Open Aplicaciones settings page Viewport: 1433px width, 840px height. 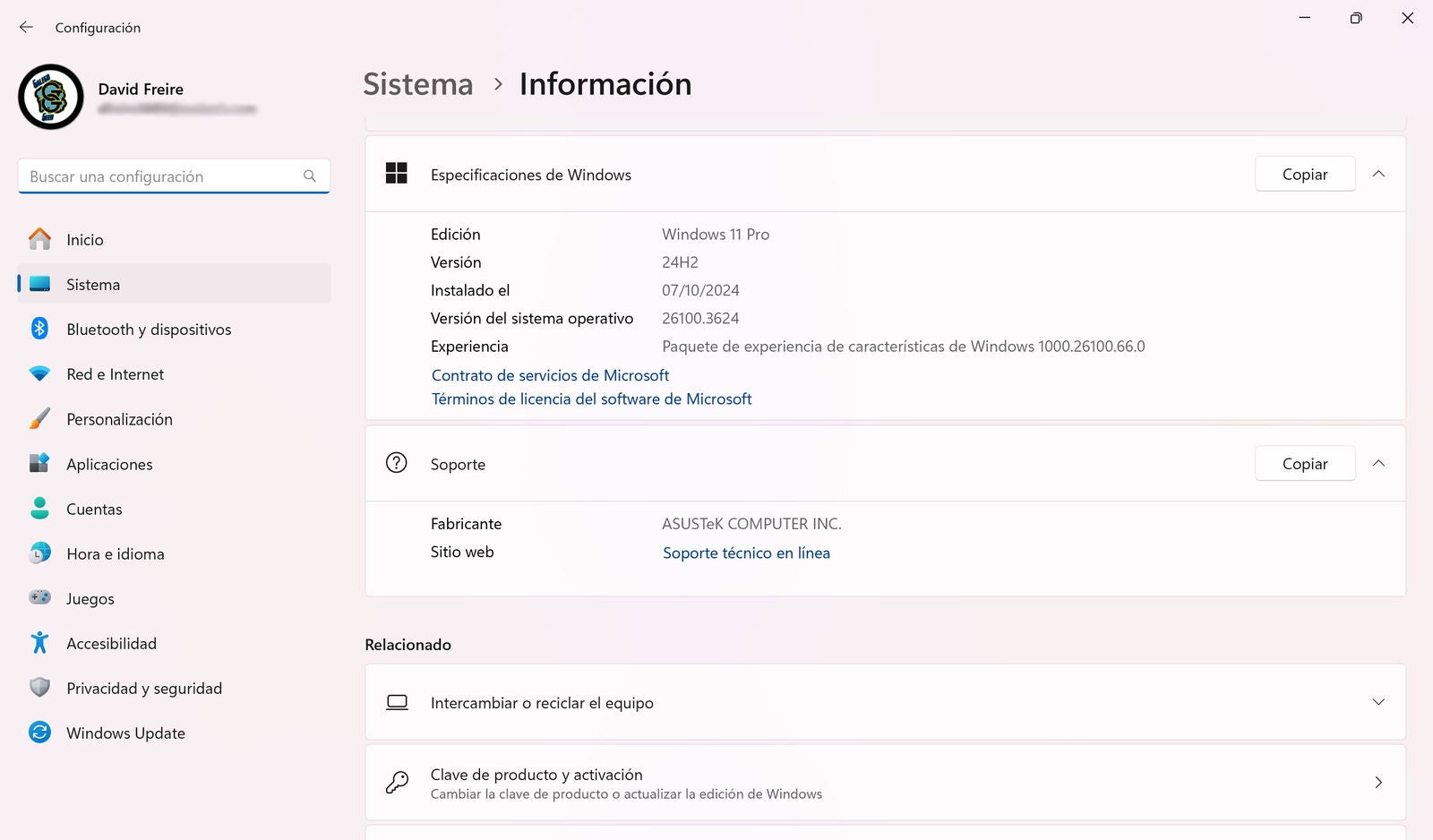(109, 464)
